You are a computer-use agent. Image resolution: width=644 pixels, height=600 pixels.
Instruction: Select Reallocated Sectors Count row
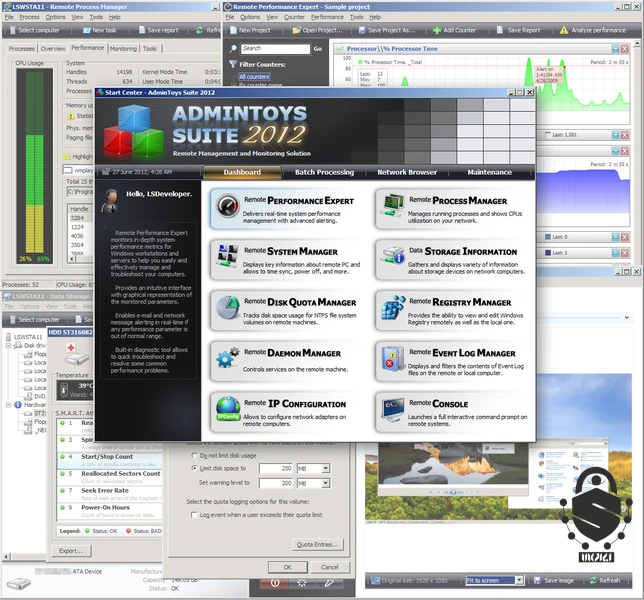[x=110, y=477]
